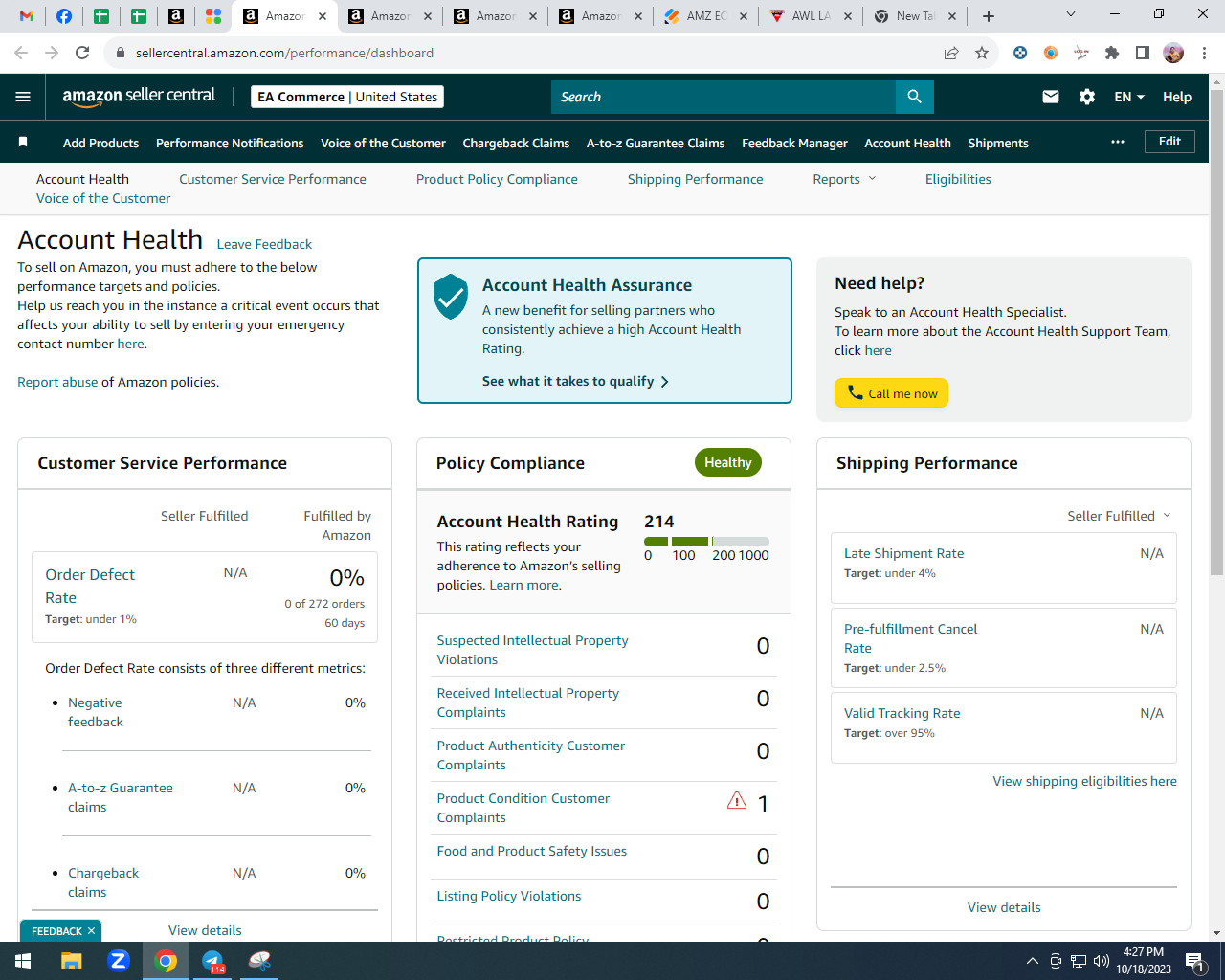This screenshot has height=980, width=1225.
Task: Open the Settings gear icon
Action: coord(1087,97)
